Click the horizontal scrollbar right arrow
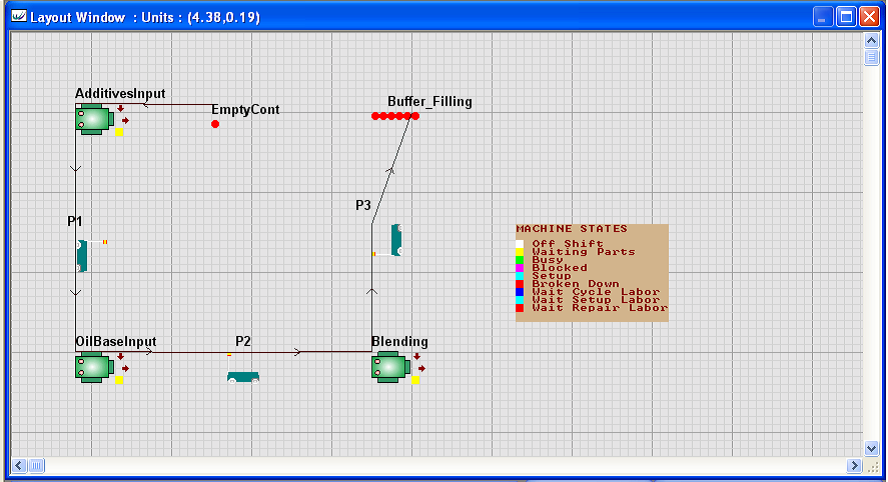This screenshot has width=888, height=482. tap(854, 465)
